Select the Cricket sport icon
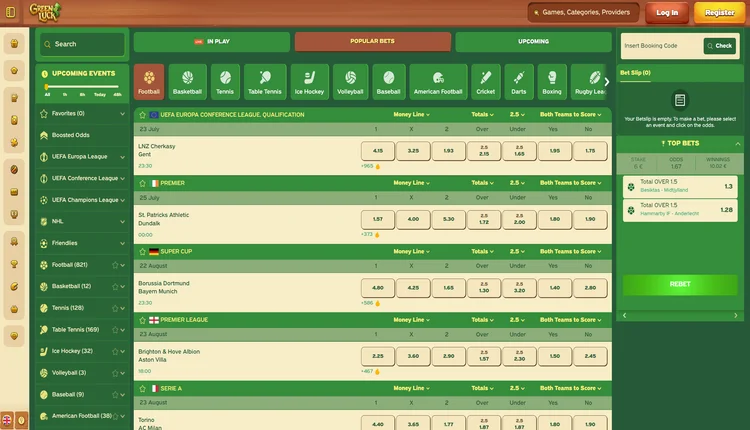750x430 pixels. (485, 82)
